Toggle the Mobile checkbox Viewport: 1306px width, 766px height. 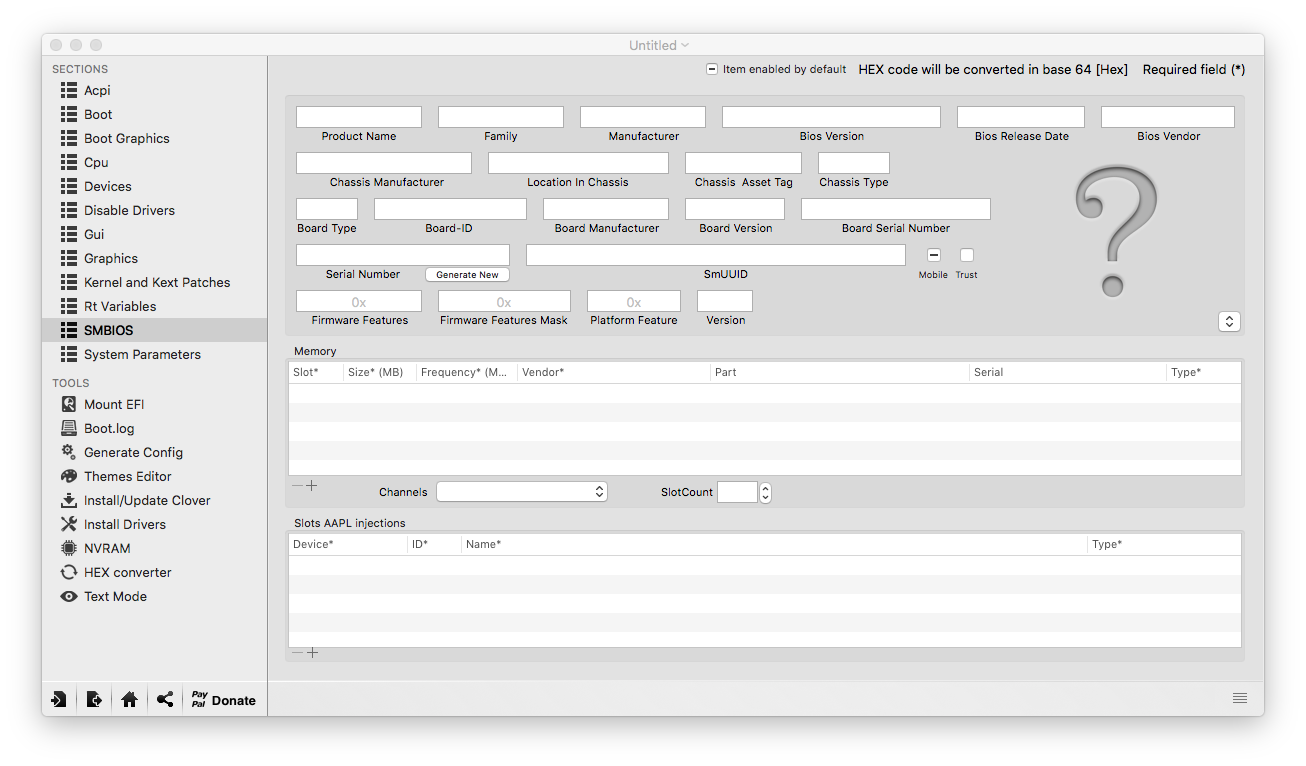tap(933, 255)
